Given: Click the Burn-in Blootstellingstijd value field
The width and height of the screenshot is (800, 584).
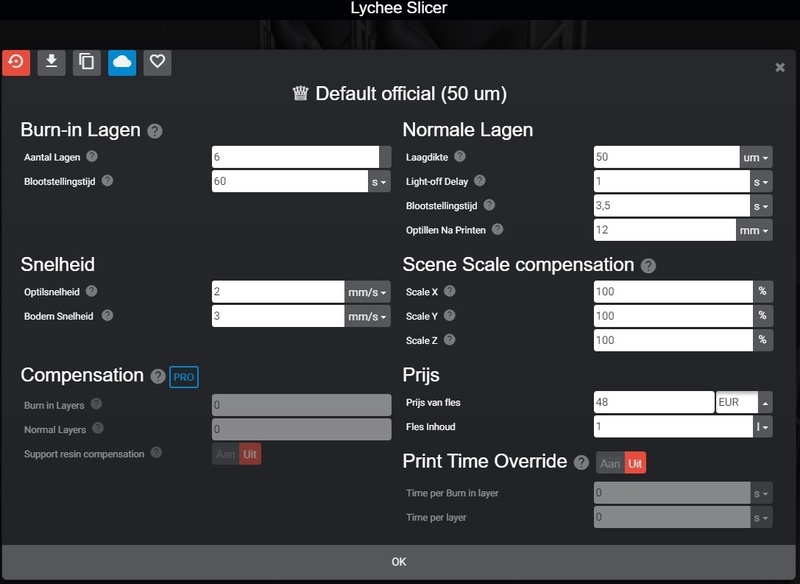Looking at the screenshot, I should 290,182.
